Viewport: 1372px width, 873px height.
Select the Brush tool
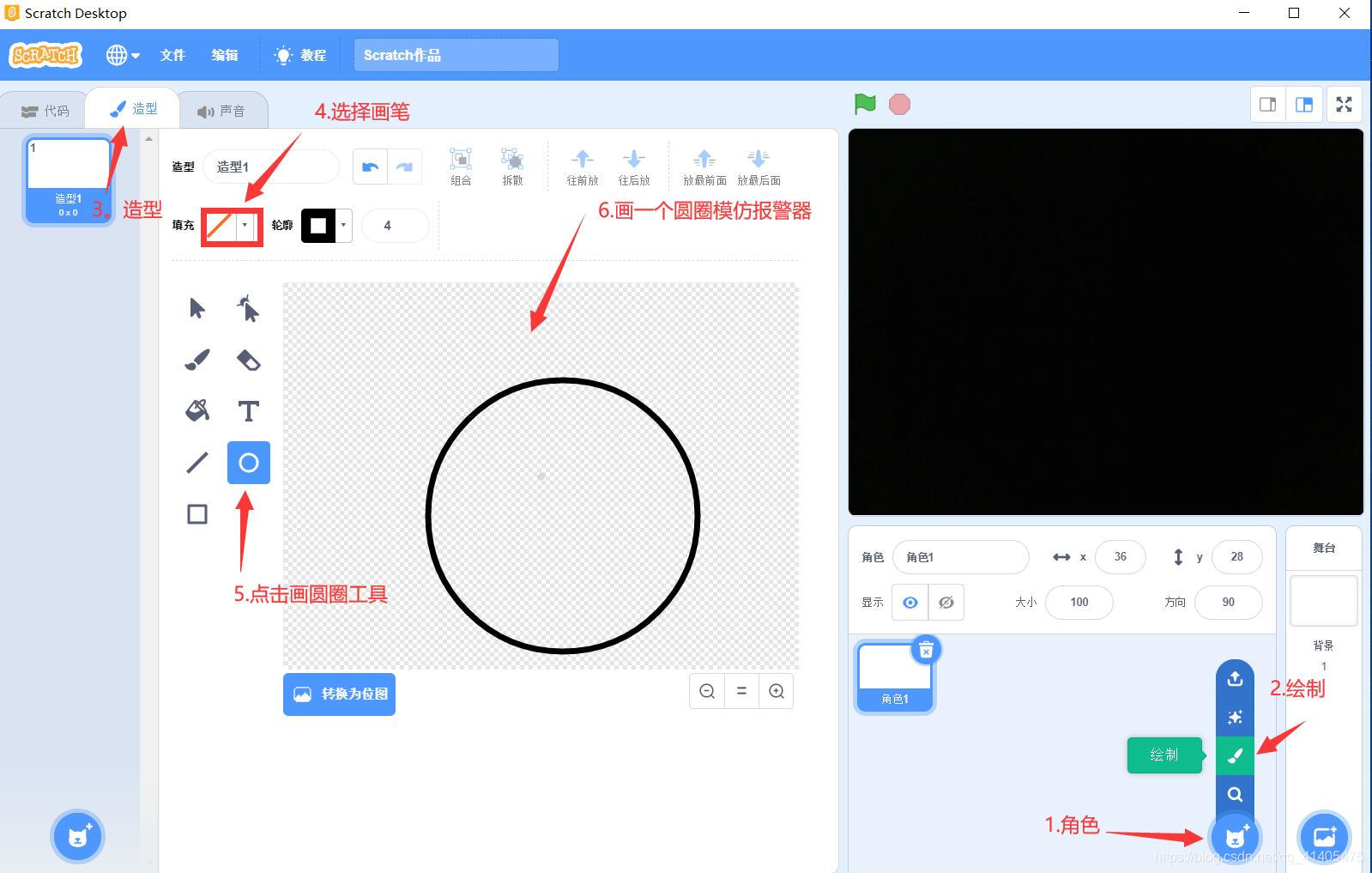[197, 360]
